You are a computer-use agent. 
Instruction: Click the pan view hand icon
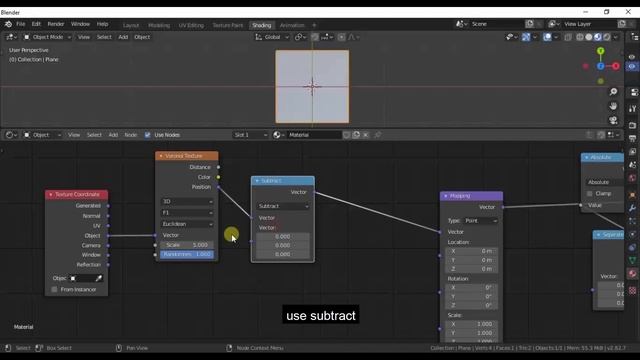pos(613,106)
